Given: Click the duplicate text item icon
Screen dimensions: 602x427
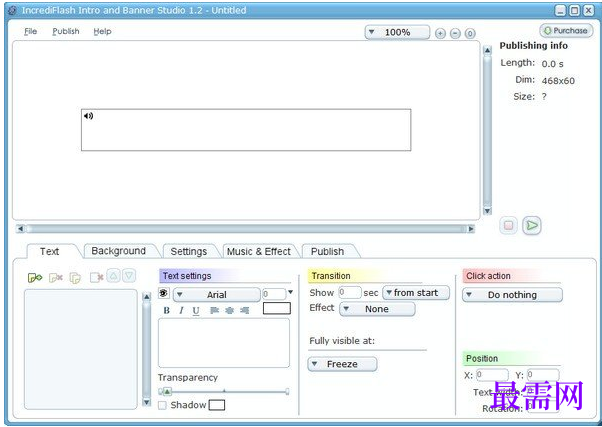Looking at the screenshot, I should point(75,277).
